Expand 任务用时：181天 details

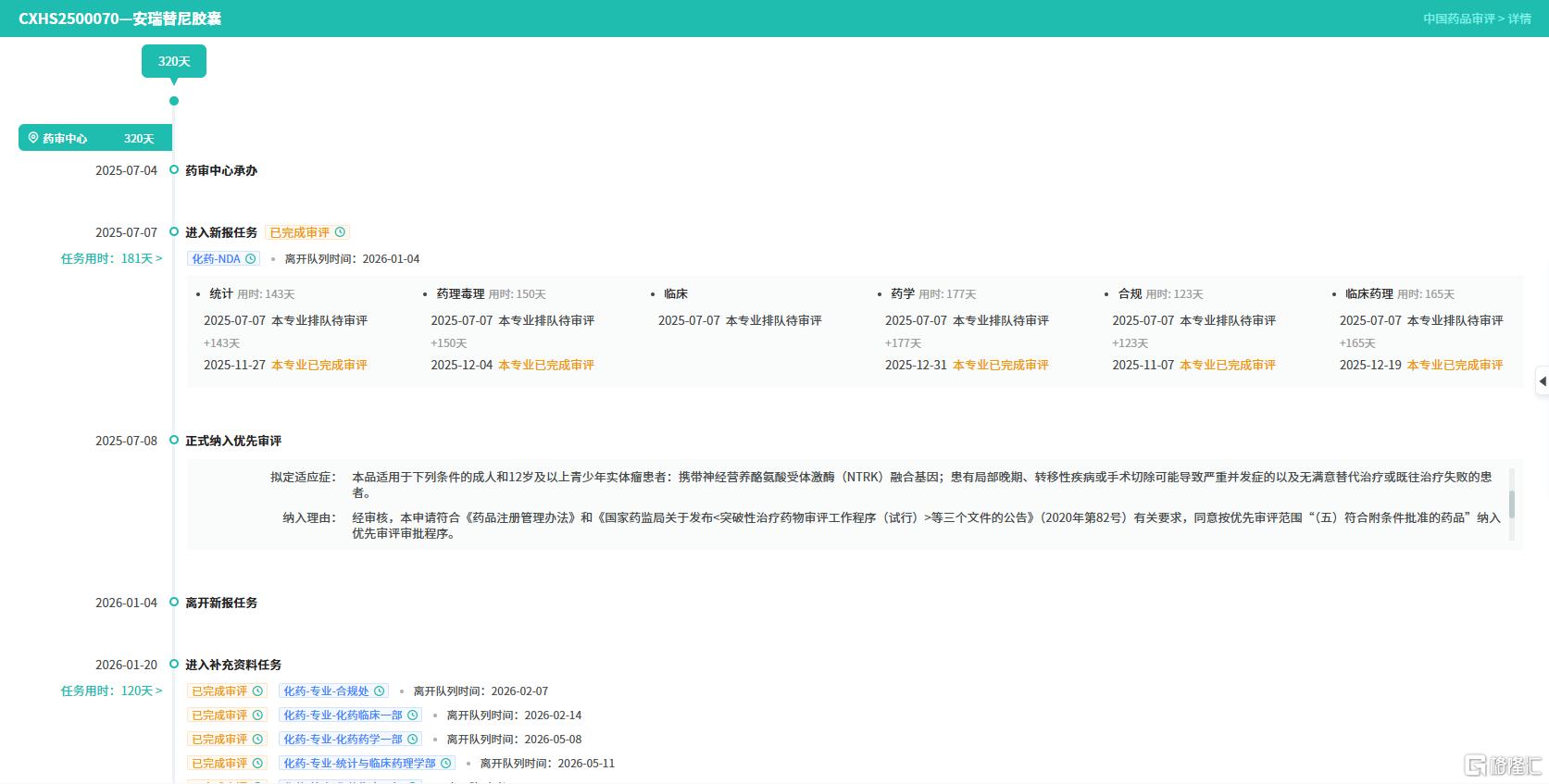click(x=111, y=258)
